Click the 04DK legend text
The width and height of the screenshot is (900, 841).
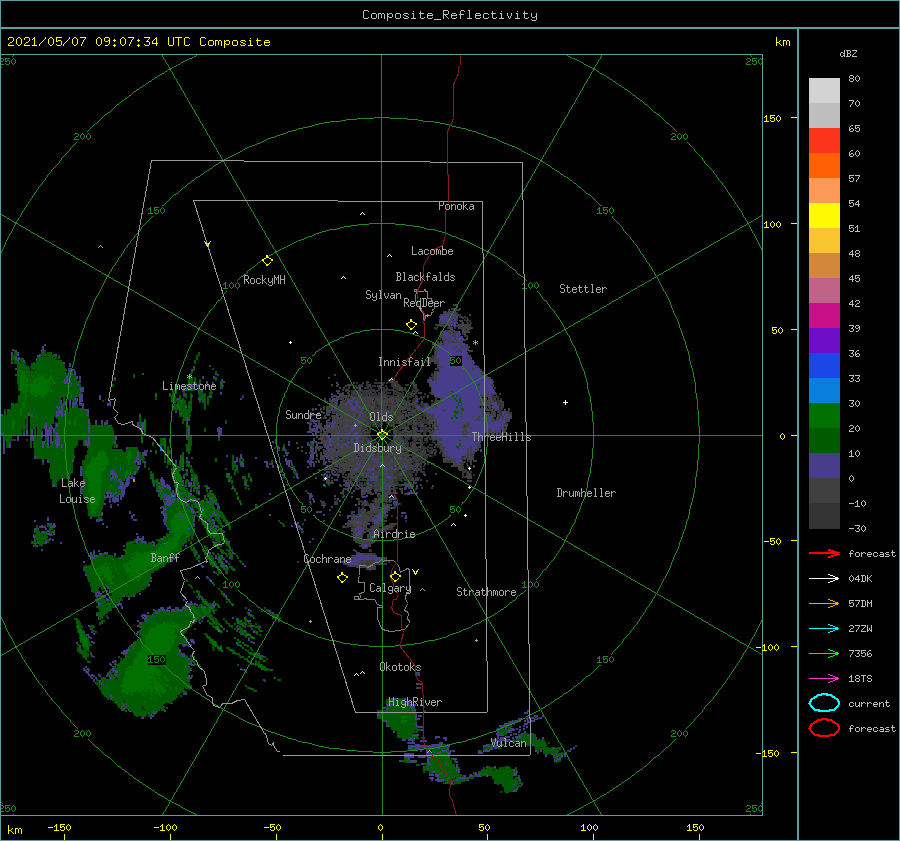(x=860, y=579)
